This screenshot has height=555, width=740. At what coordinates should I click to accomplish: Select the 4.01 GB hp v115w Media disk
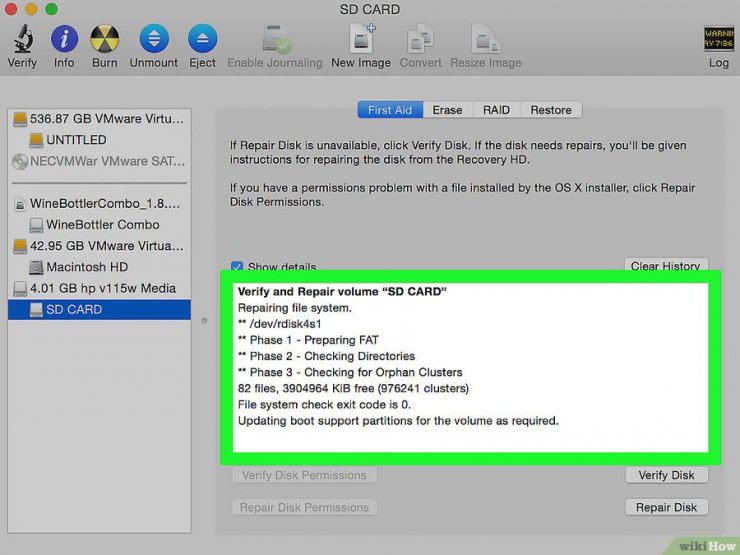99,288
